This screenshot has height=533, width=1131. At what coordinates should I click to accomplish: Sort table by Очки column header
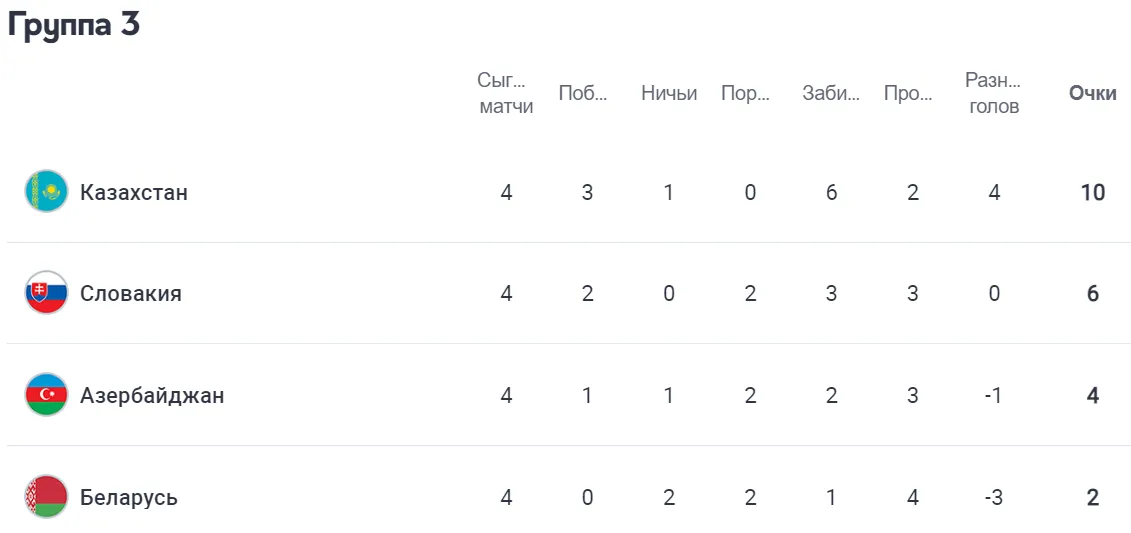click(1093, 94)
